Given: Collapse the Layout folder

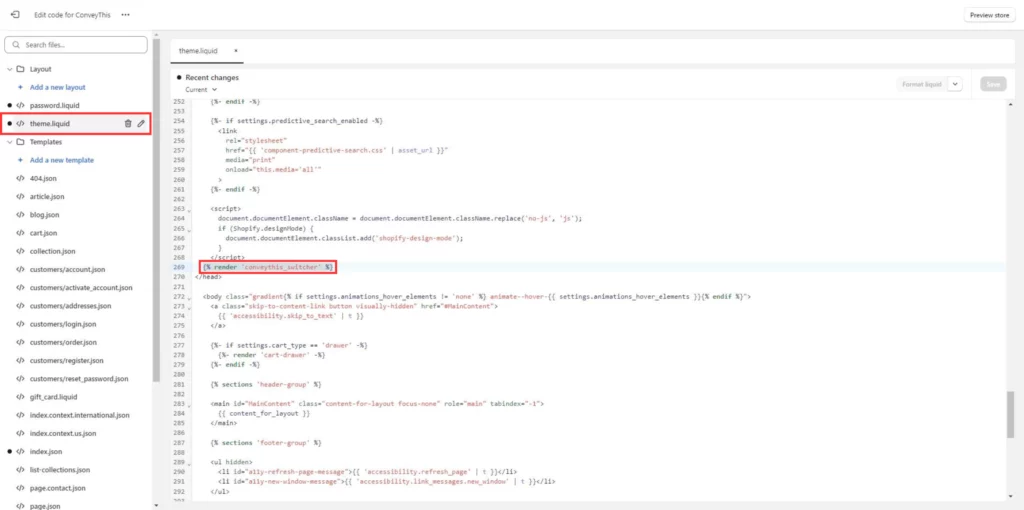Looking at the screenshot, I should pyautogui.click(x=9, y=69).
